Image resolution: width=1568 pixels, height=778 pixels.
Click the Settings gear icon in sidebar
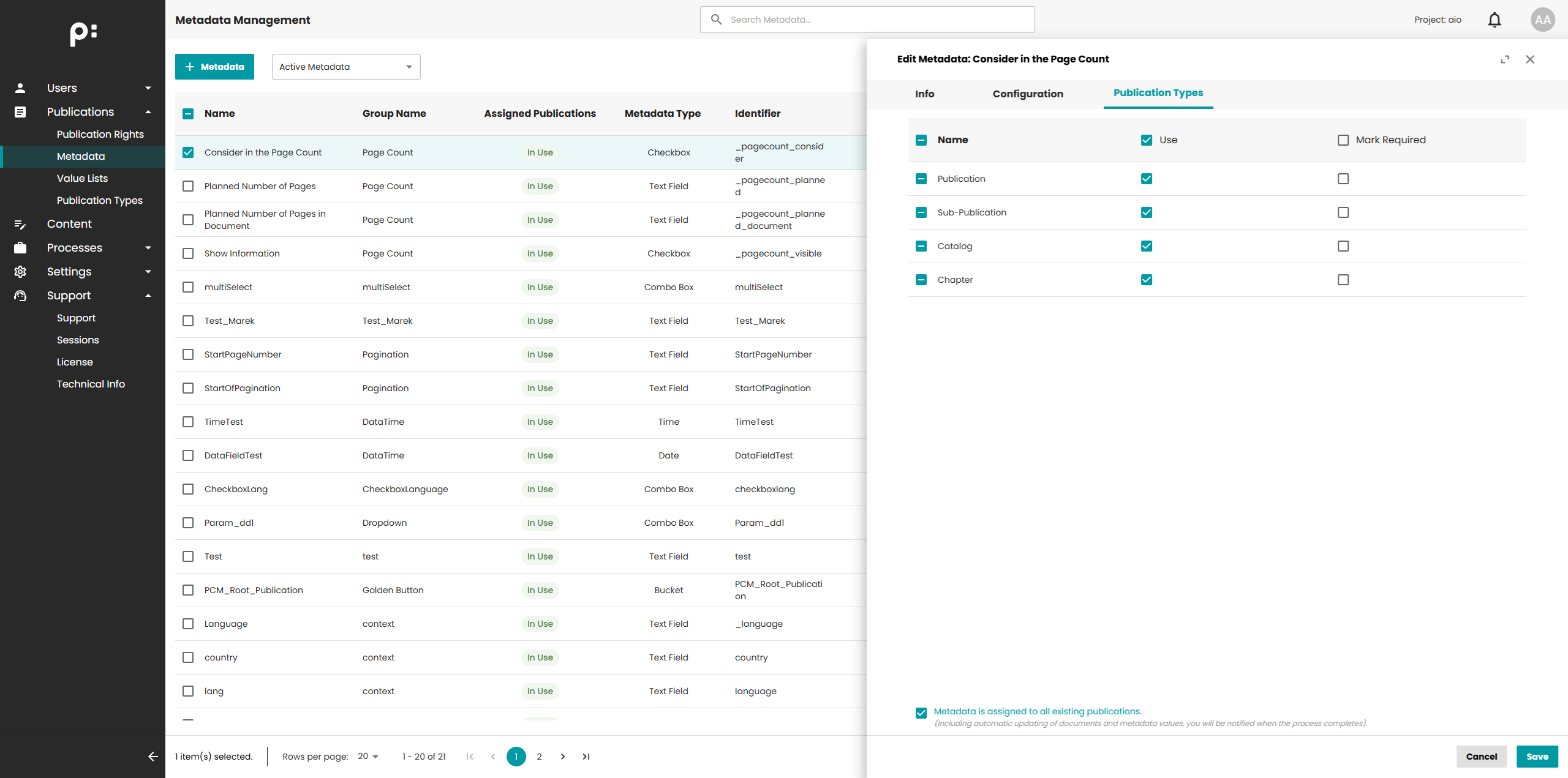click(20, 272)
